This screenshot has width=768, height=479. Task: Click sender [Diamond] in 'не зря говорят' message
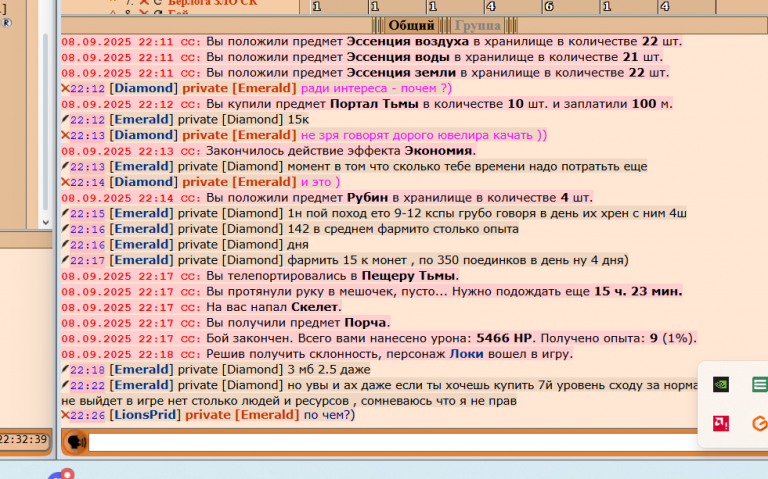coord(144,135)
